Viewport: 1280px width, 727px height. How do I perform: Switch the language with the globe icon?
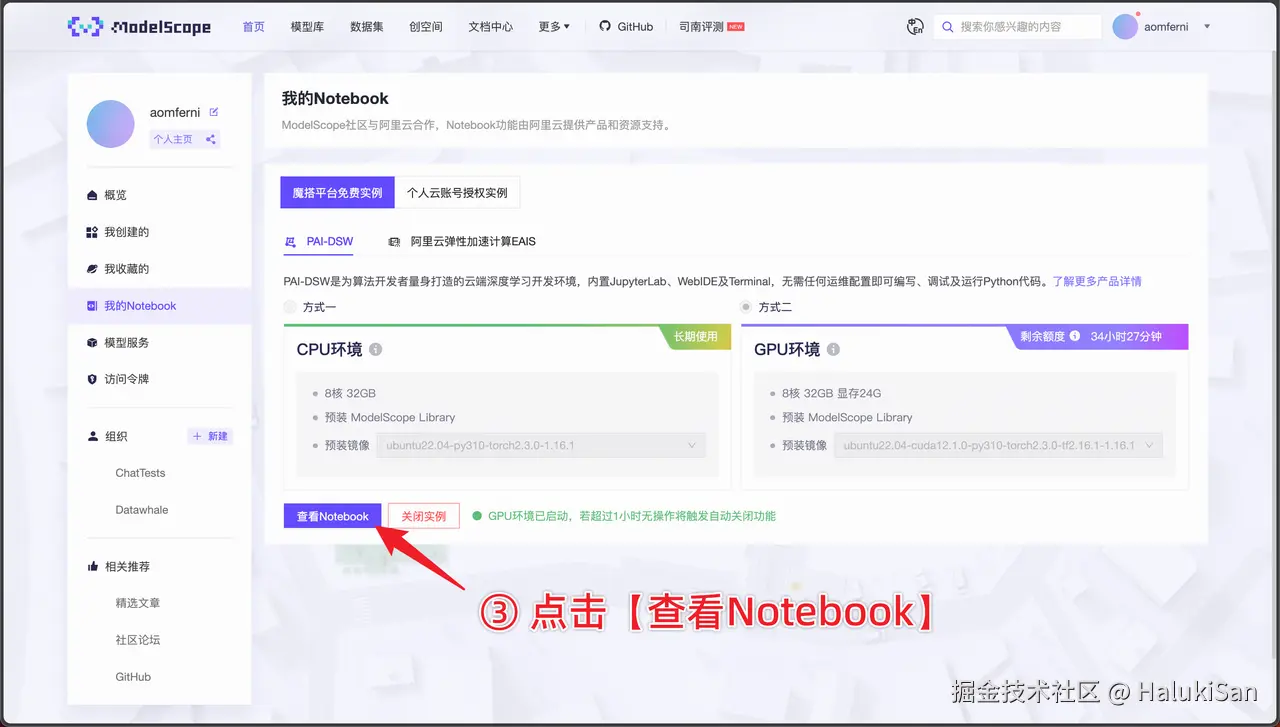pyautogui.click(x=915, y=27)
